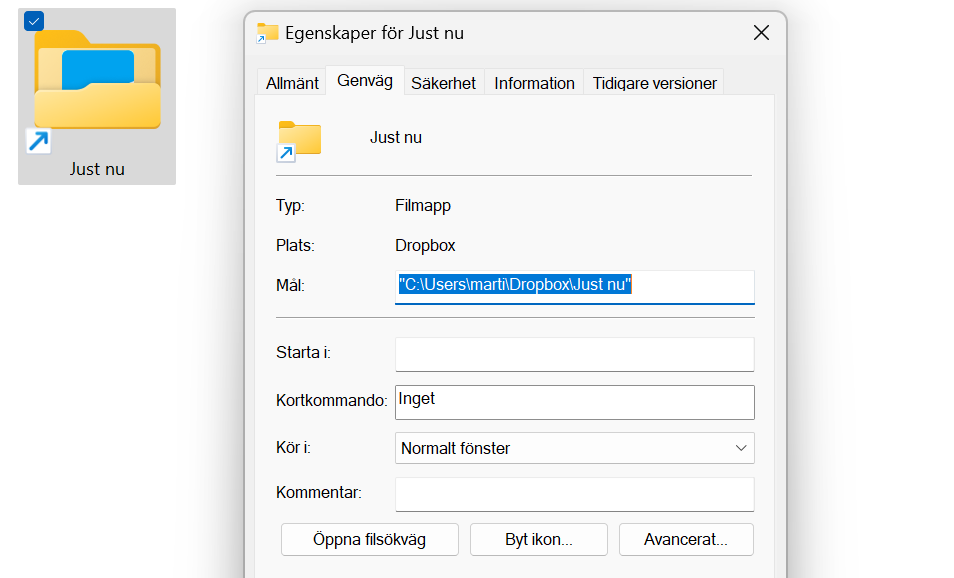
Task: Click the Kortkommando field showing Inget
Action: [574, 401]
